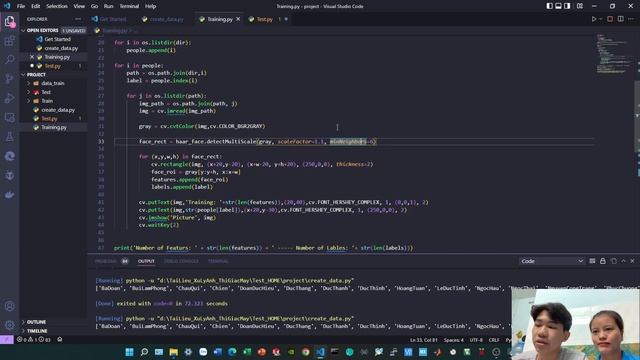This screenshot has height=360, width=640.
Task: Toggle output scroll lock
Action: 603,261
